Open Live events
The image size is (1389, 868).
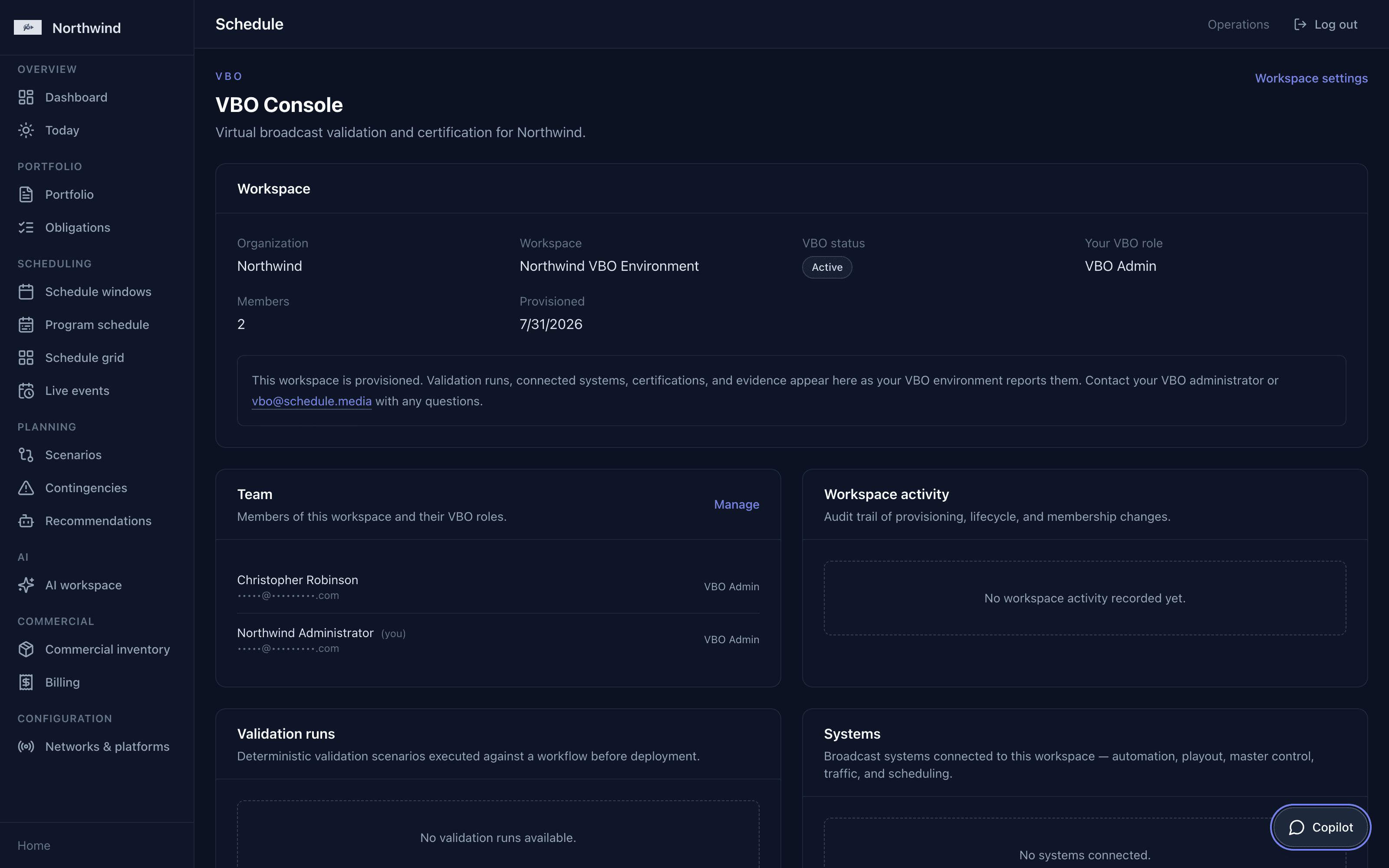(x=96, y=391)
